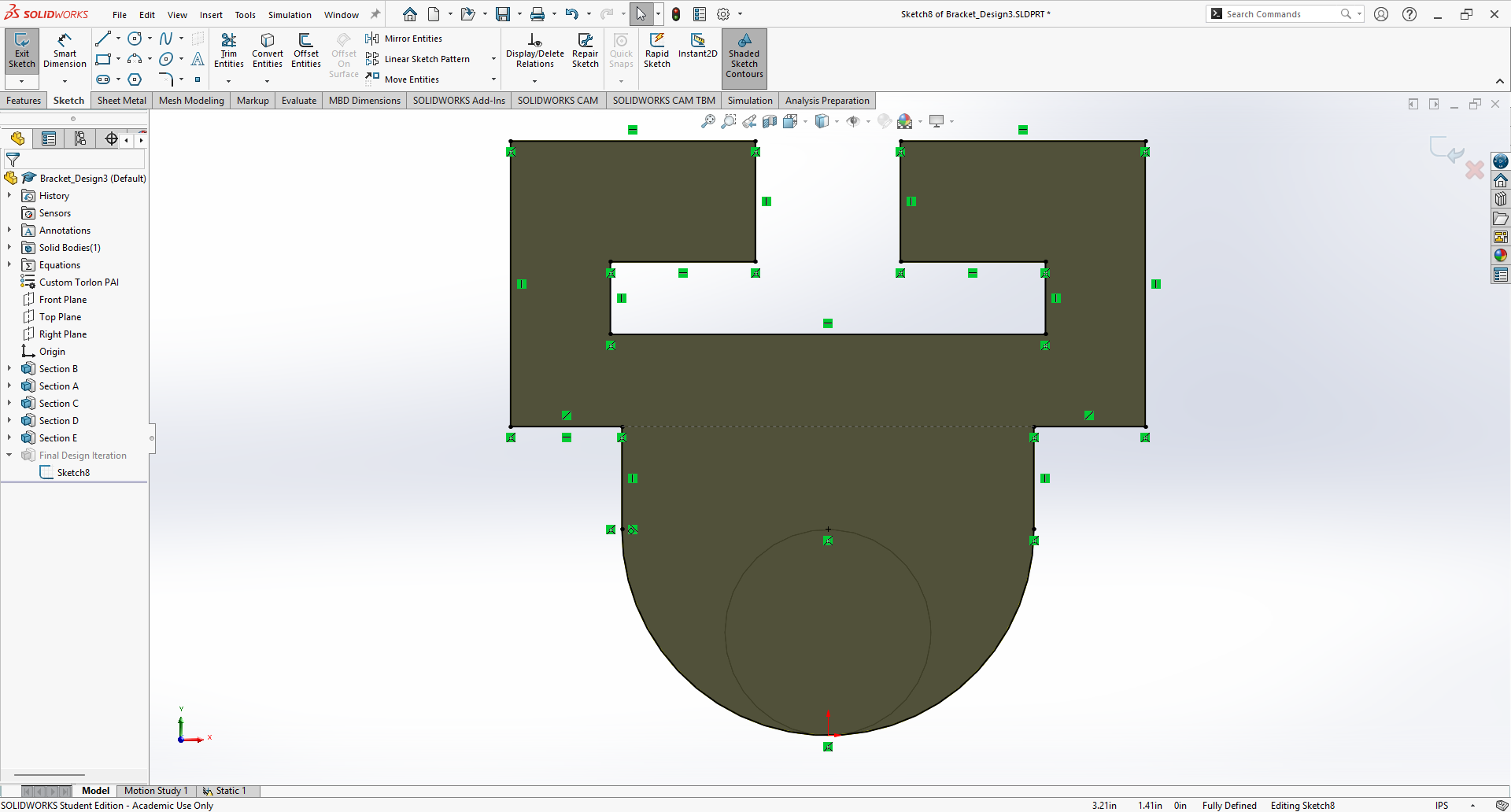1511x812 pixels.
Task: Click Linear Sketch Pattern
Action: 418,59
